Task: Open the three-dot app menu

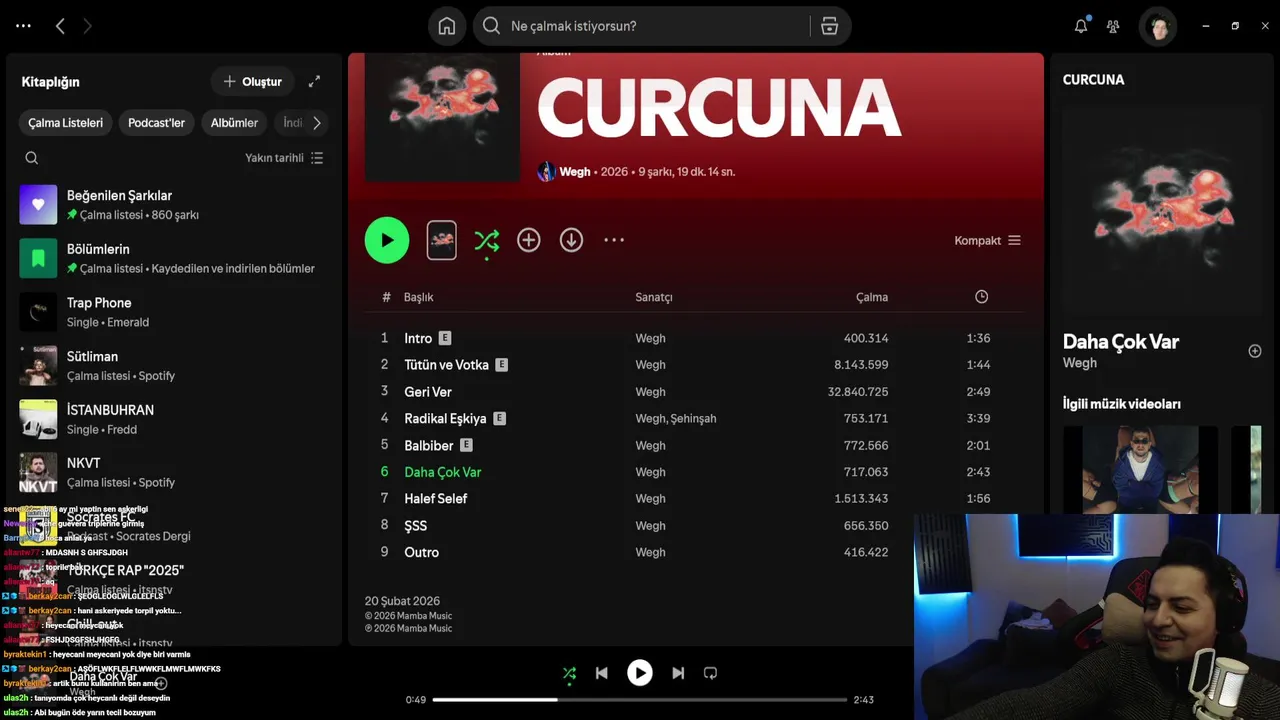Action: tap(23, 26)
